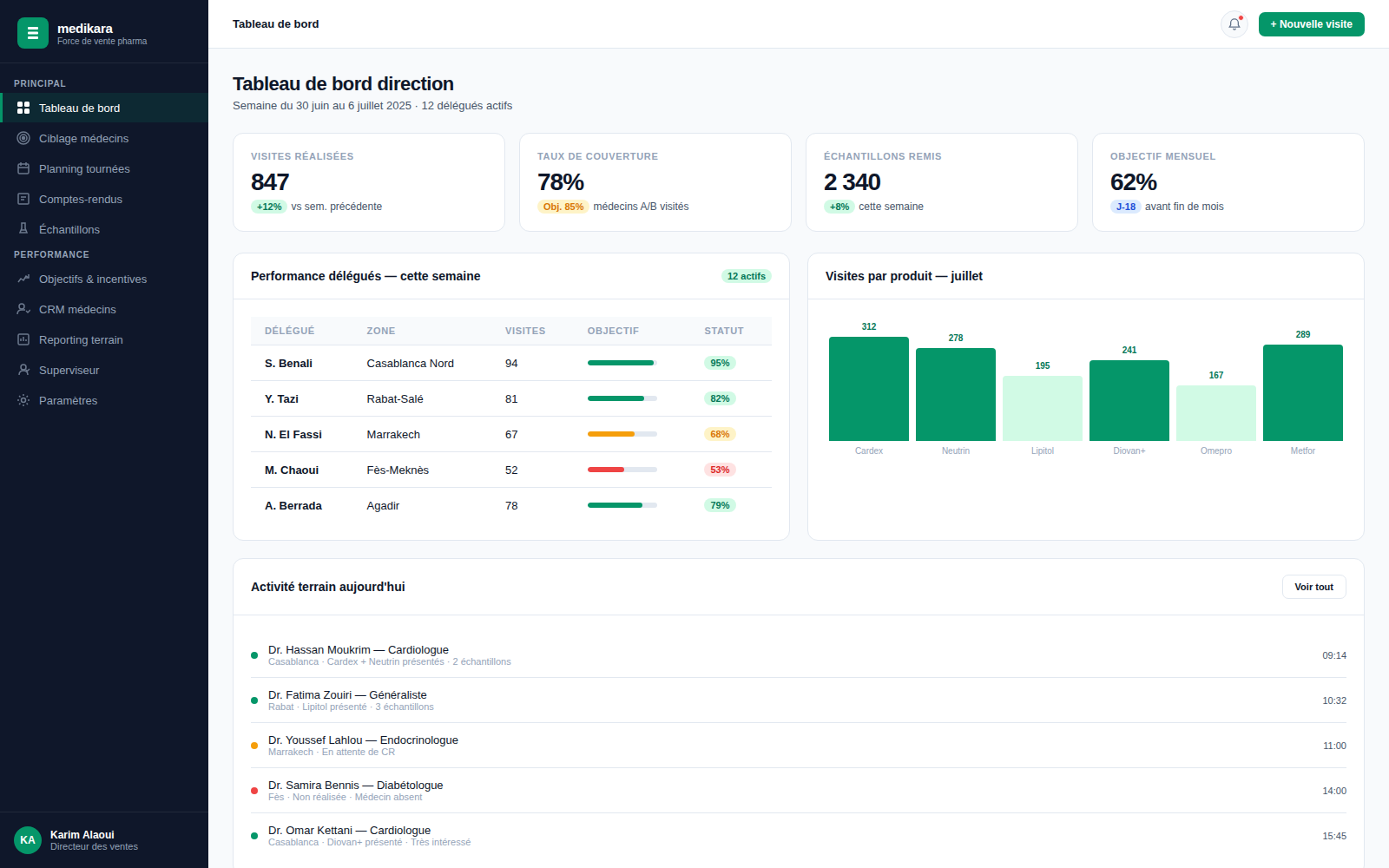Open CRM médecins icon
Viewport: 1389px width, 868px height.
23,309
